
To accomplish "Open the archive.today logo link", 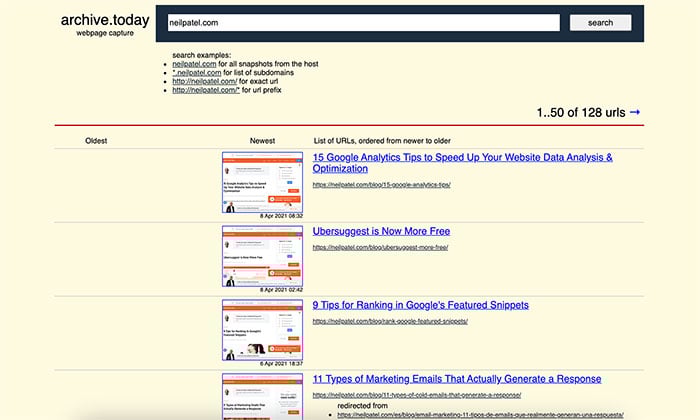I will 105,20.
